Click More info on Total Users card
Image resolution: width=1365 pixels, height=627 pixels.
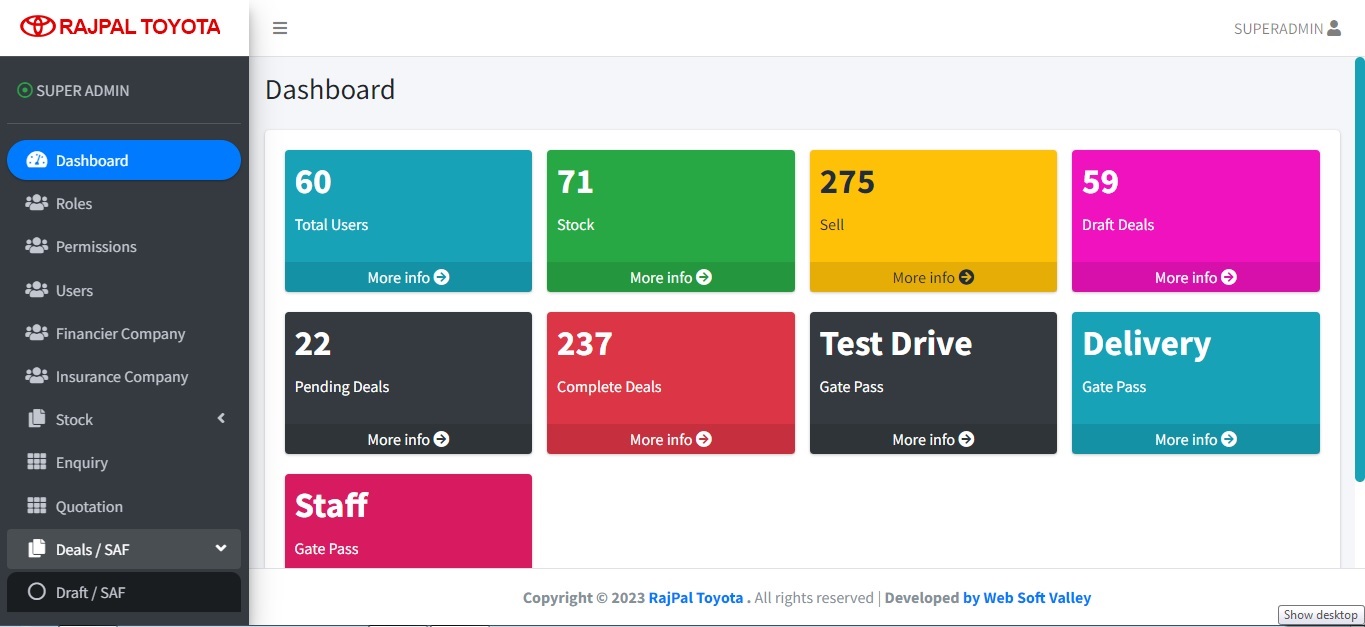pos(408,277)
